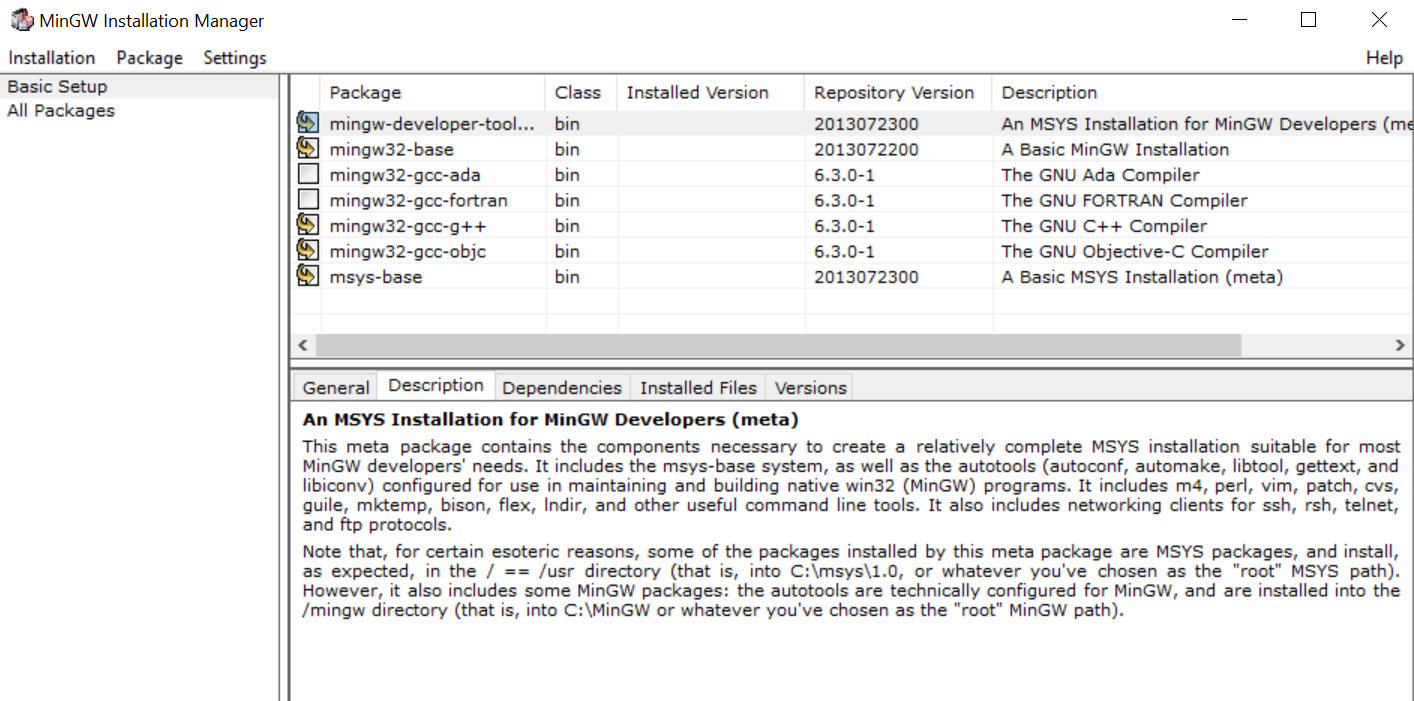1414x701 pixels.
Task: Sort by the Description column header
Action: pyautogui.click(x=1203, y=93)
